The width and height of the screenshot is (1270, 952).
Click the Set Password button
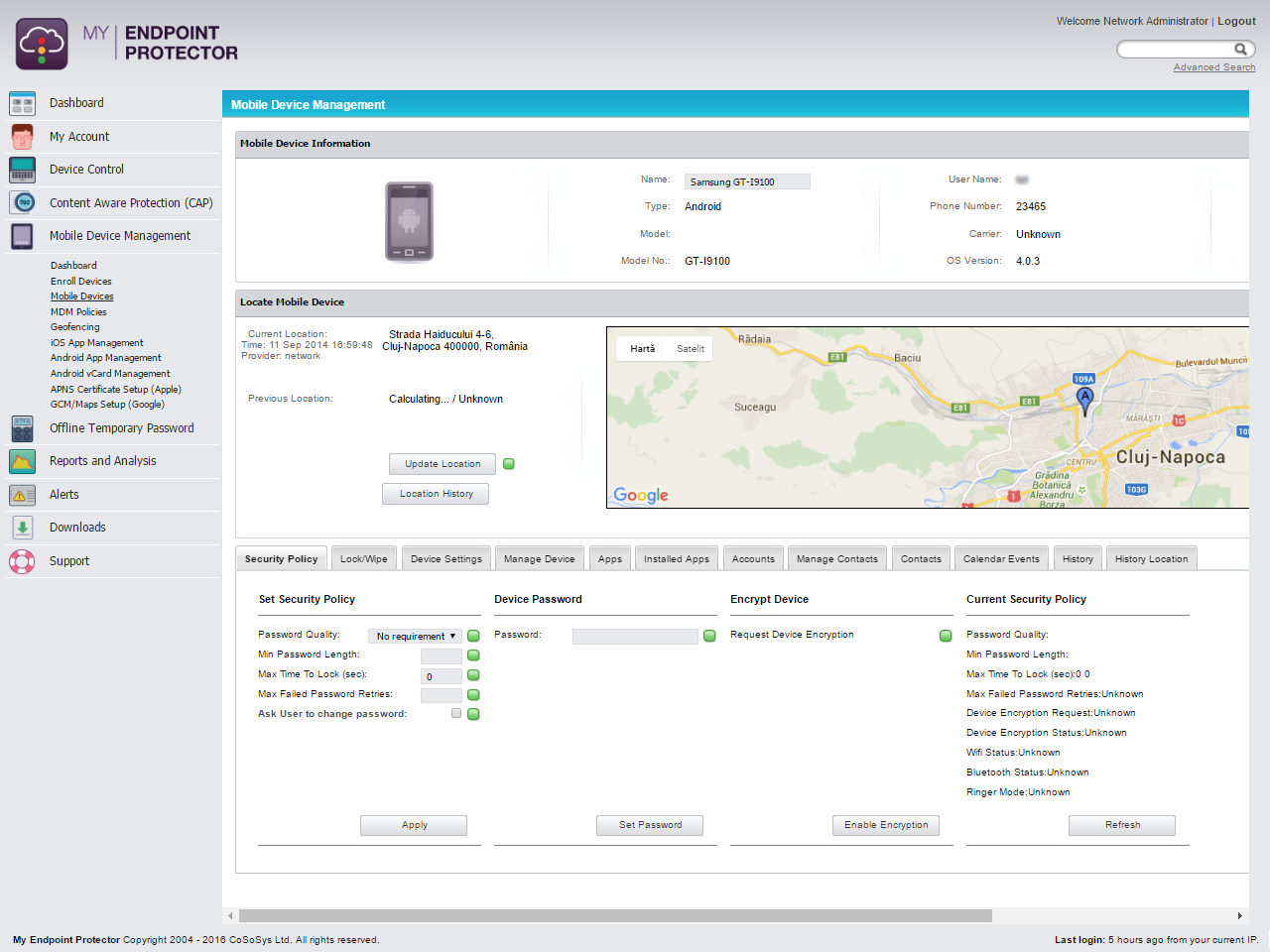(x=650, y=825)
